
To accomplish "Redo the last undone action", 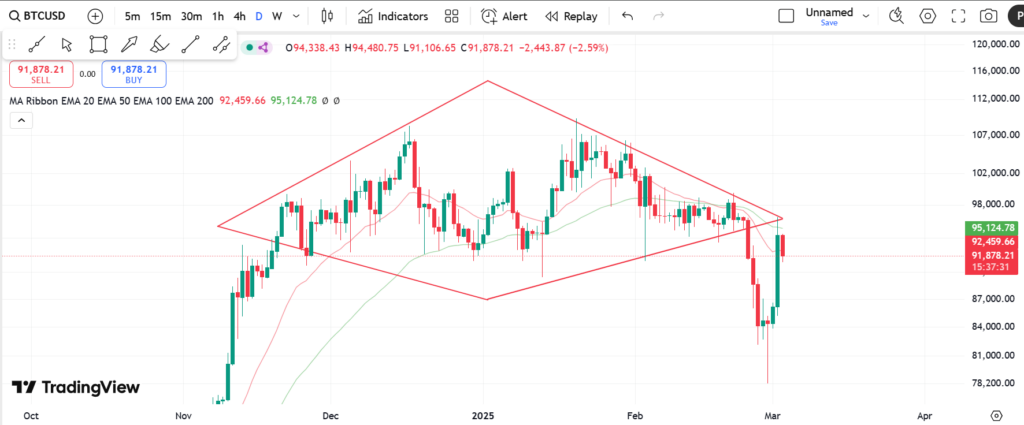I will pyautogui.click(x=660, y=16).
